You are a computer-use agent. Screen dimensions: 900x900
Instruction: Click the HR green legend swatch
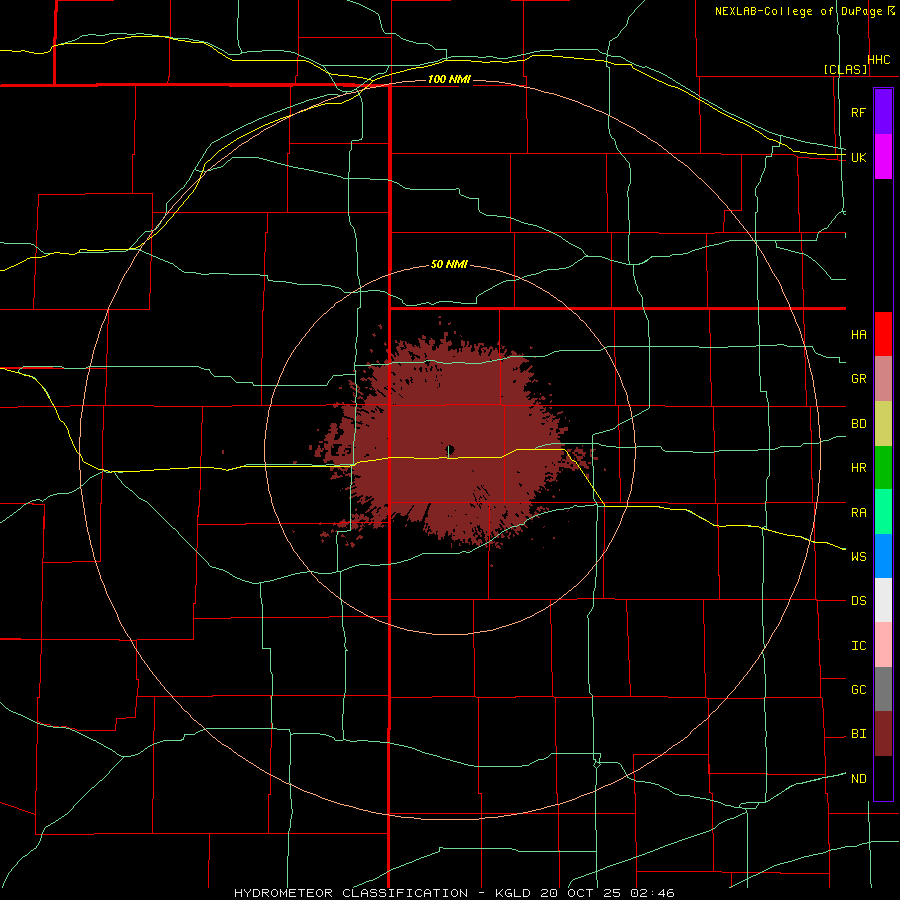tap(883, 468)
